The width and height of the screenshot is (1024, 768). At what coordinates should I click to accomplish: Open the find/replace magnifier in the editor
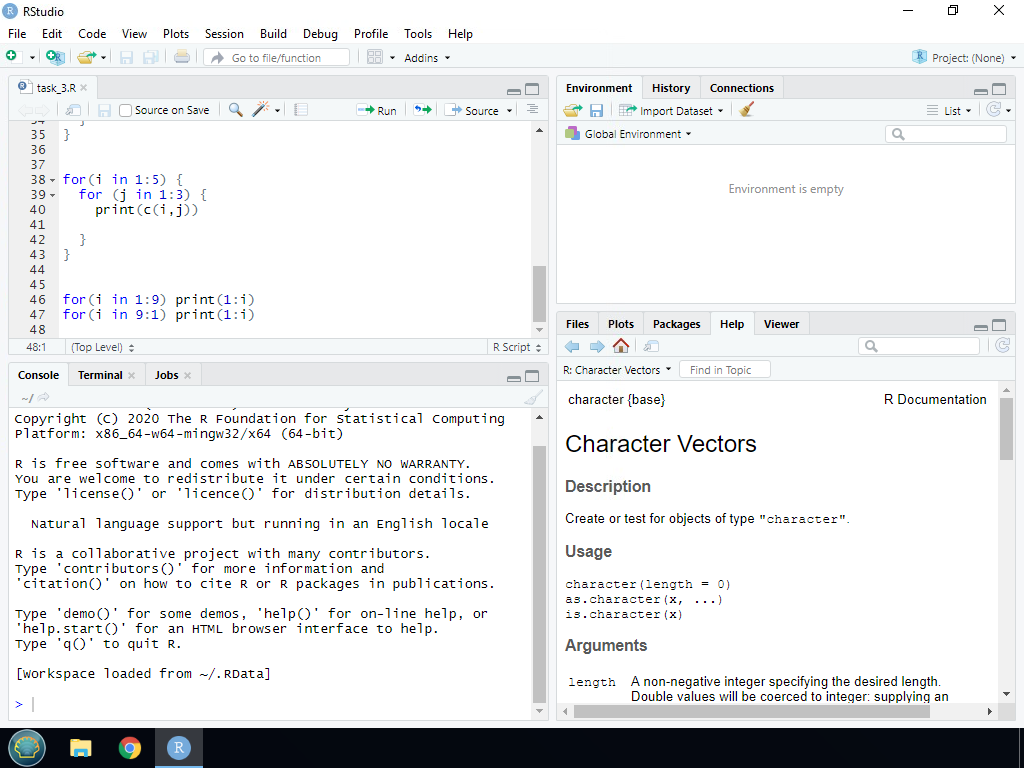pyautogui.click(x=235, y=110)
